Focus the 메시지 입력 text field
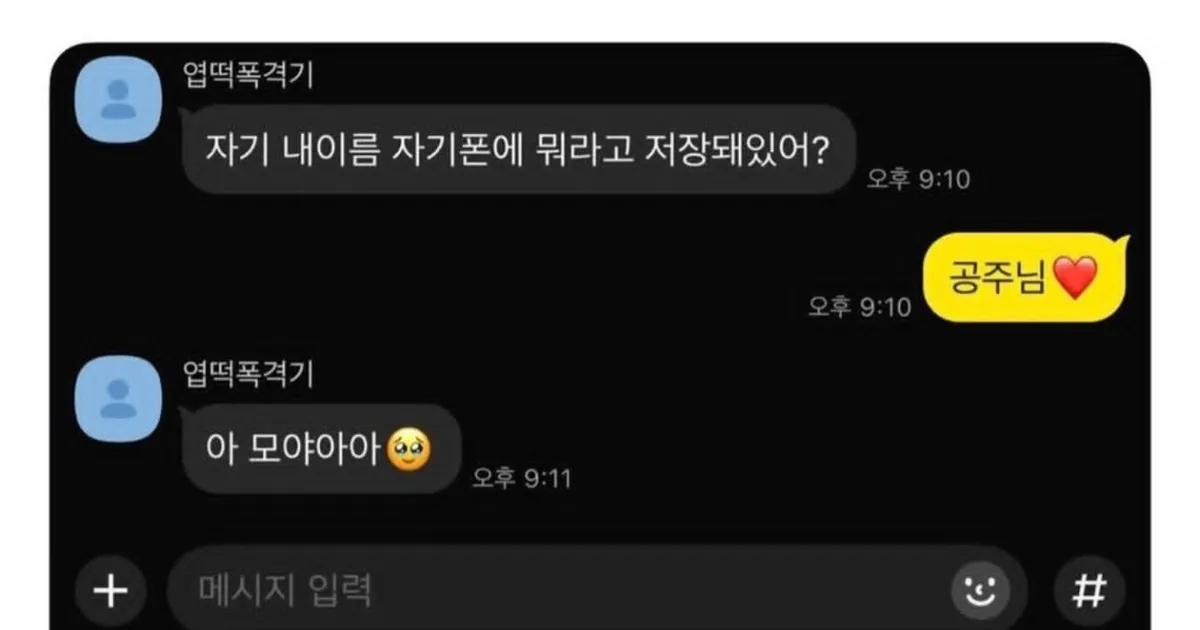The image size is (1200, 630). (x=560, y=590)
